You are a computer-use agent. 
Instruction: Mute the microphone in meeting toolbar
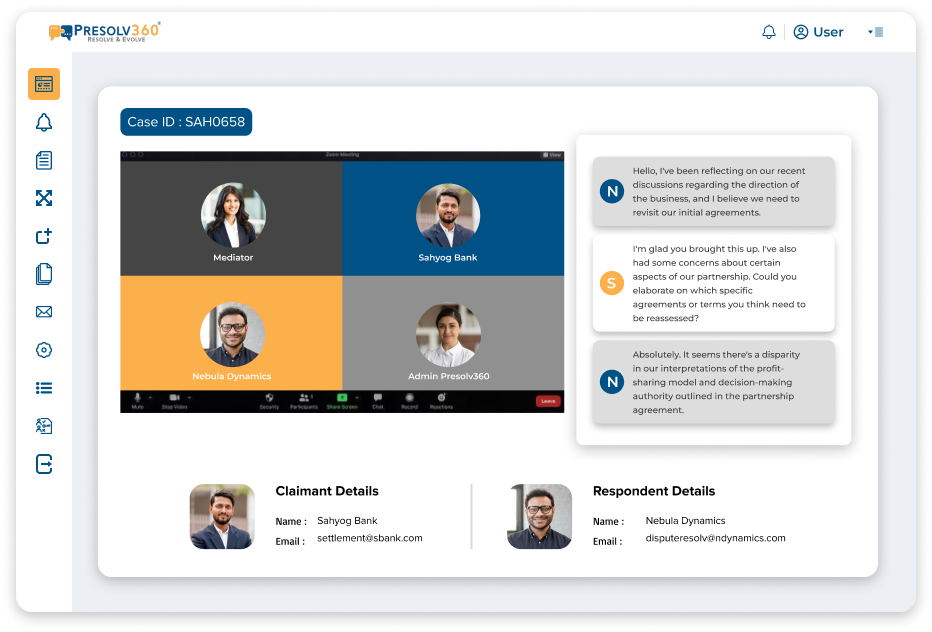(137, 401)
